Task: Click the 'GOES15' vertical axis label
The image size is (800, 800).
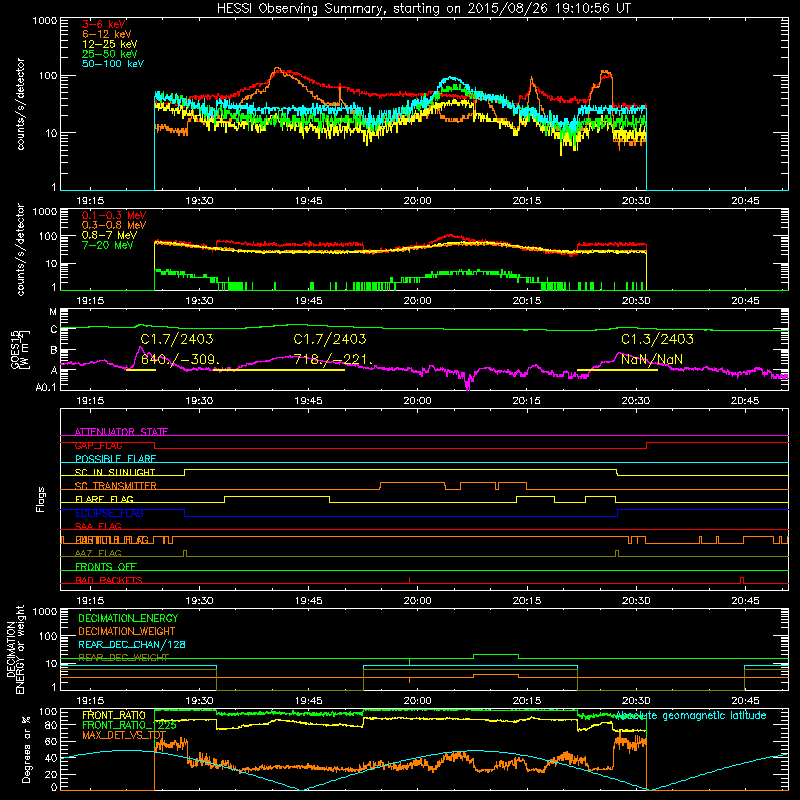Action: pyautogui.click(x=15, y=349)
